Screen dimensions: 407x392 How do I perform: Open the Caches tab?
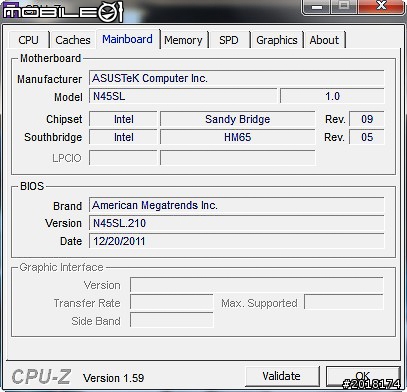tap(73, 40)
